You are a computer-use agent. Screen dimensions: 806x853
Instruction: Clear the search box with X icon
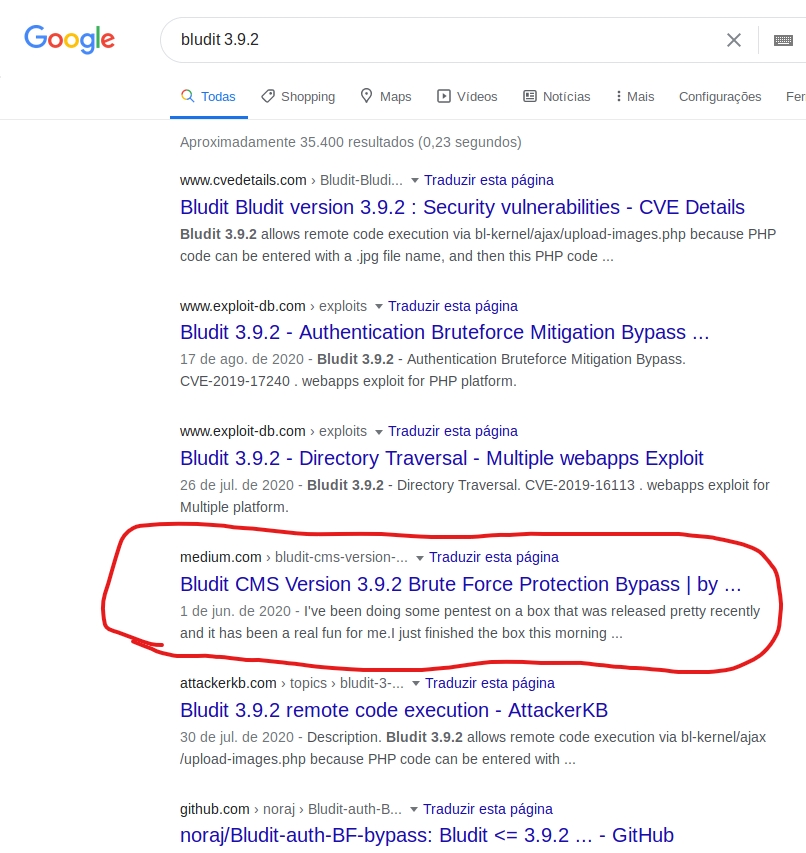pos(733,40)
